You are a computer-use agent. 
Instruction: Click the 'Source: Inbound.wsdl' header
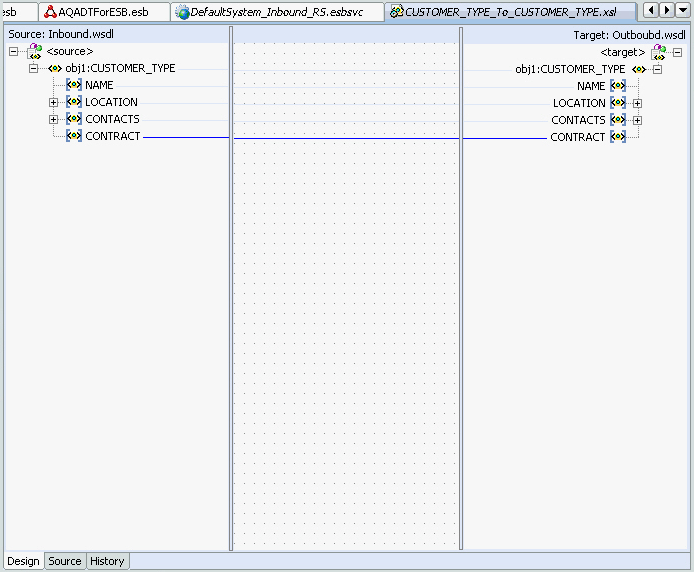click(x=61, y=34)
